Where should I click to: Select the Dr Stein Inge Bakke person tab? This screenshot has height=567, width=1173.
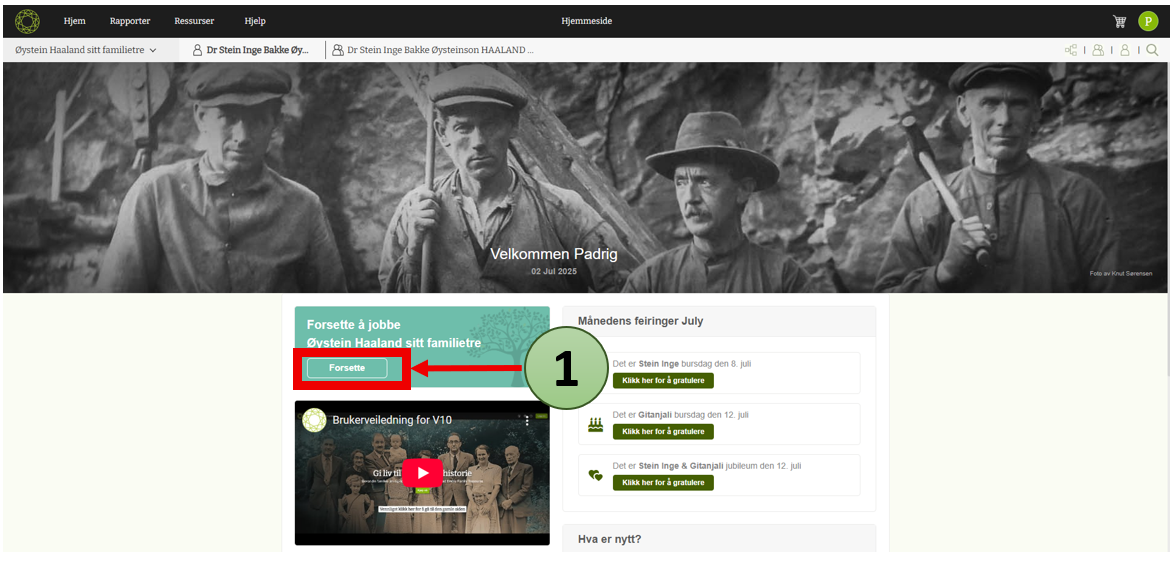pos(251,50)
